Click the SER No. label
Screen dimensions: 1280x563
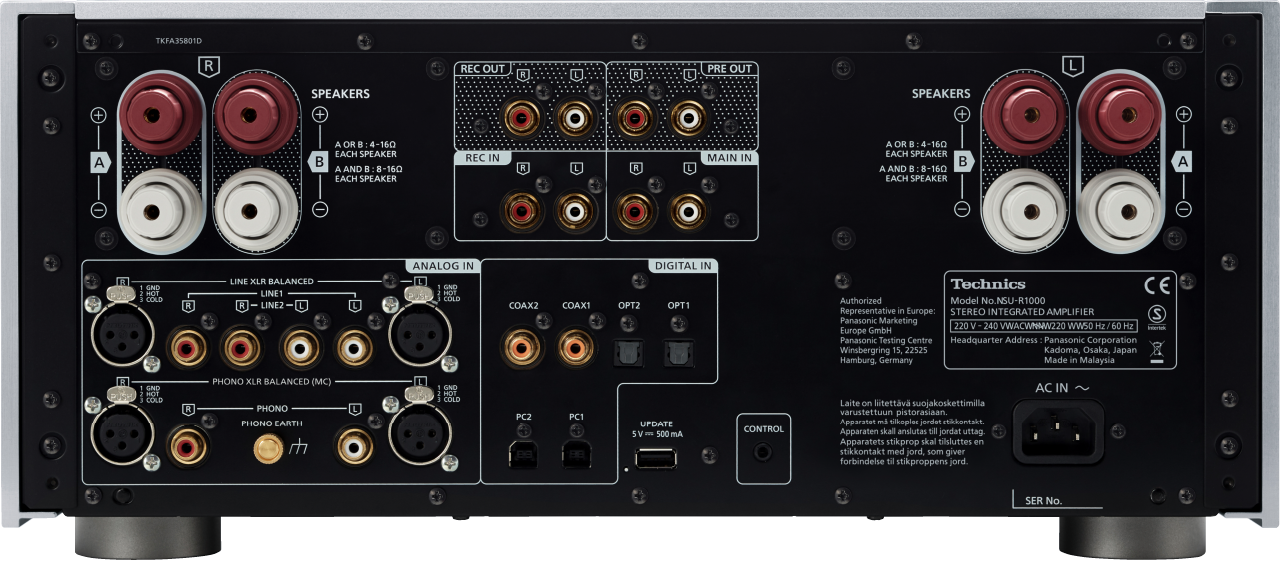(1041, 499)
